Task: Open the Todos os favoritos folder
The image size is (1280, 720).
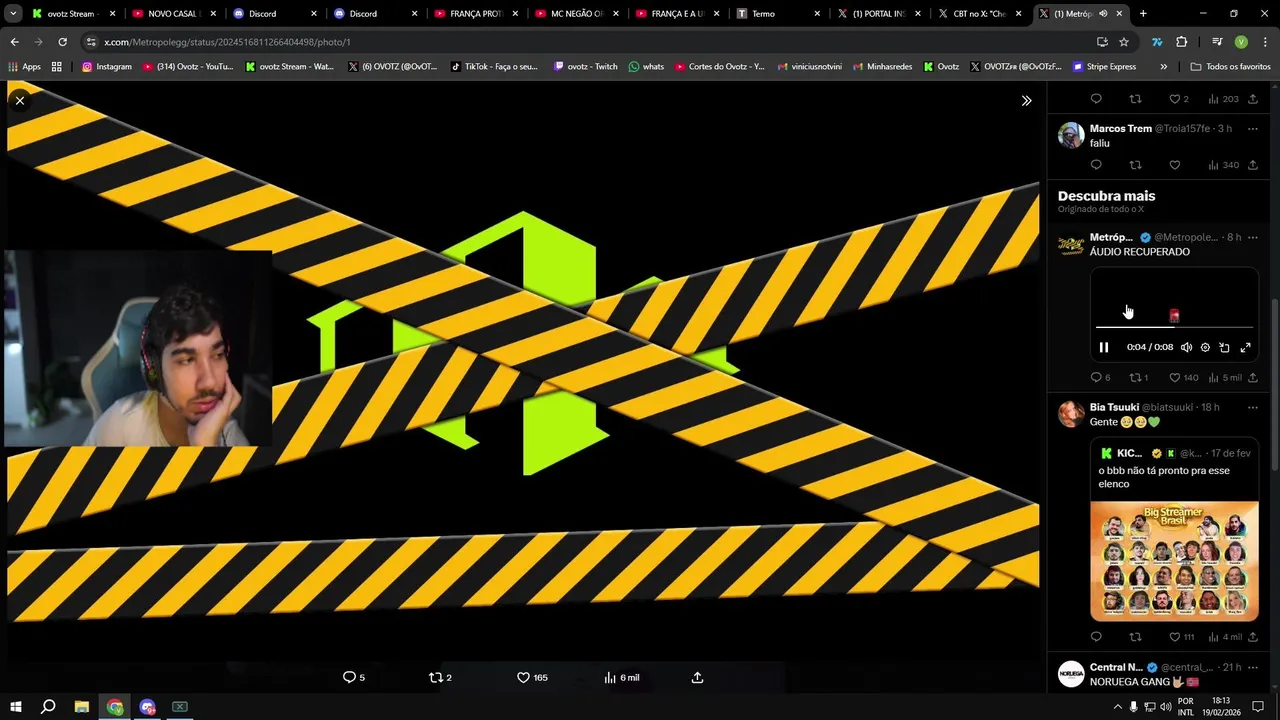Action: 1230,66
